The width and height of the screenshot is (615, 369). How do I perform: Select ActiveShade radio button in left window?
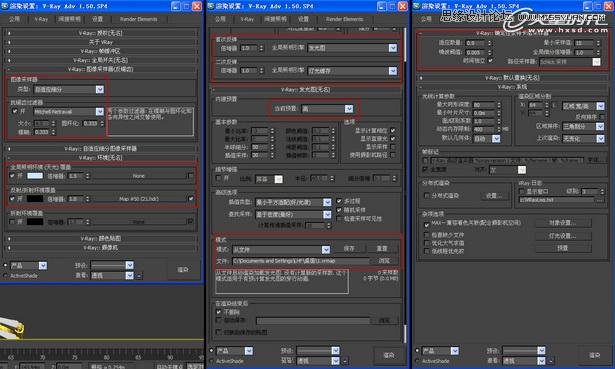pyautogui.click(x=5, y=276)
